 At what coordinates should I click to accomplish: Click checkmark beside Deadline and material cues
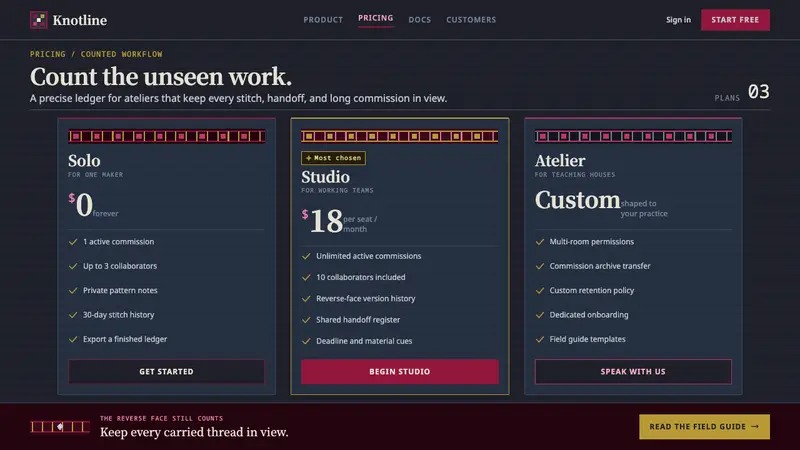coord(306,341)
